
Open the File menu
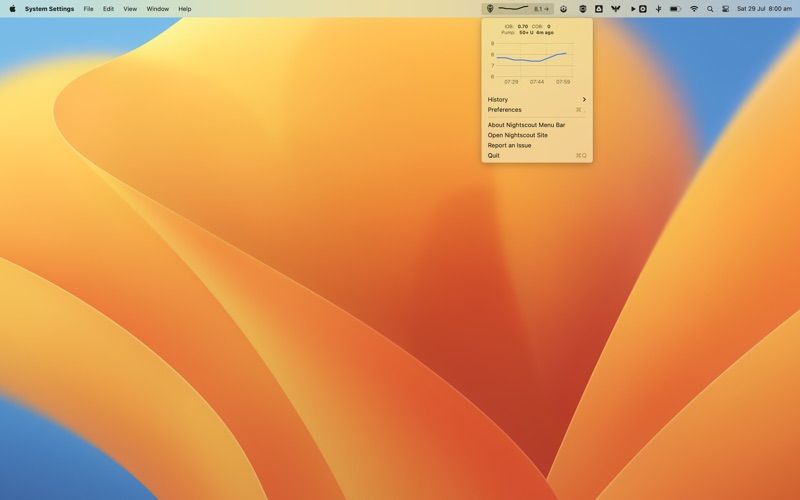(x=88, y=9)
